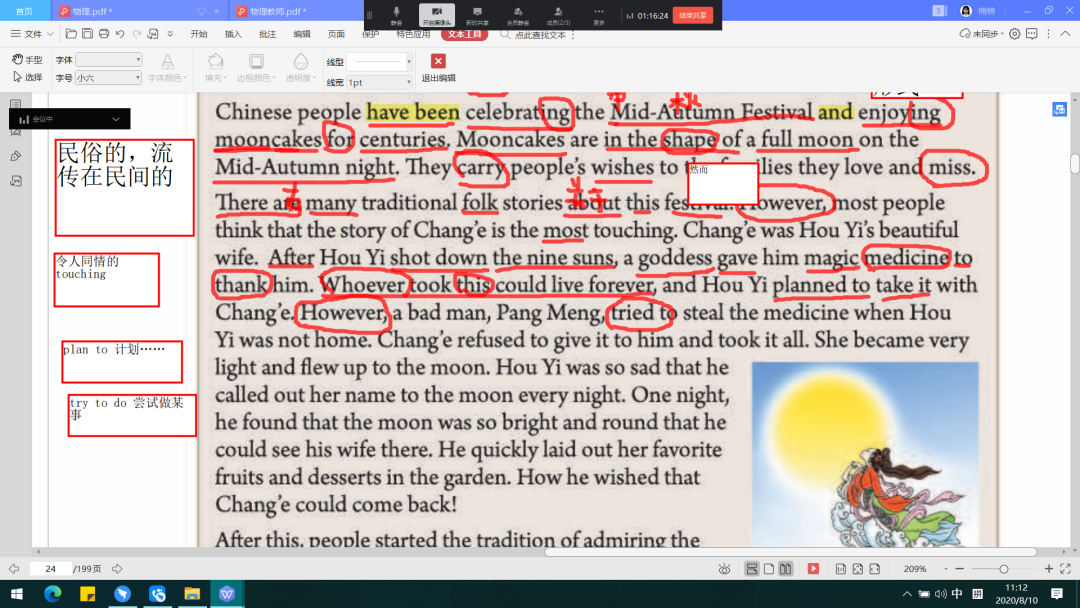Image resolution: width=1080 pixels, height=608 pixels.
Task: Click red X to exit editing
Action: [x=438, y=61]
